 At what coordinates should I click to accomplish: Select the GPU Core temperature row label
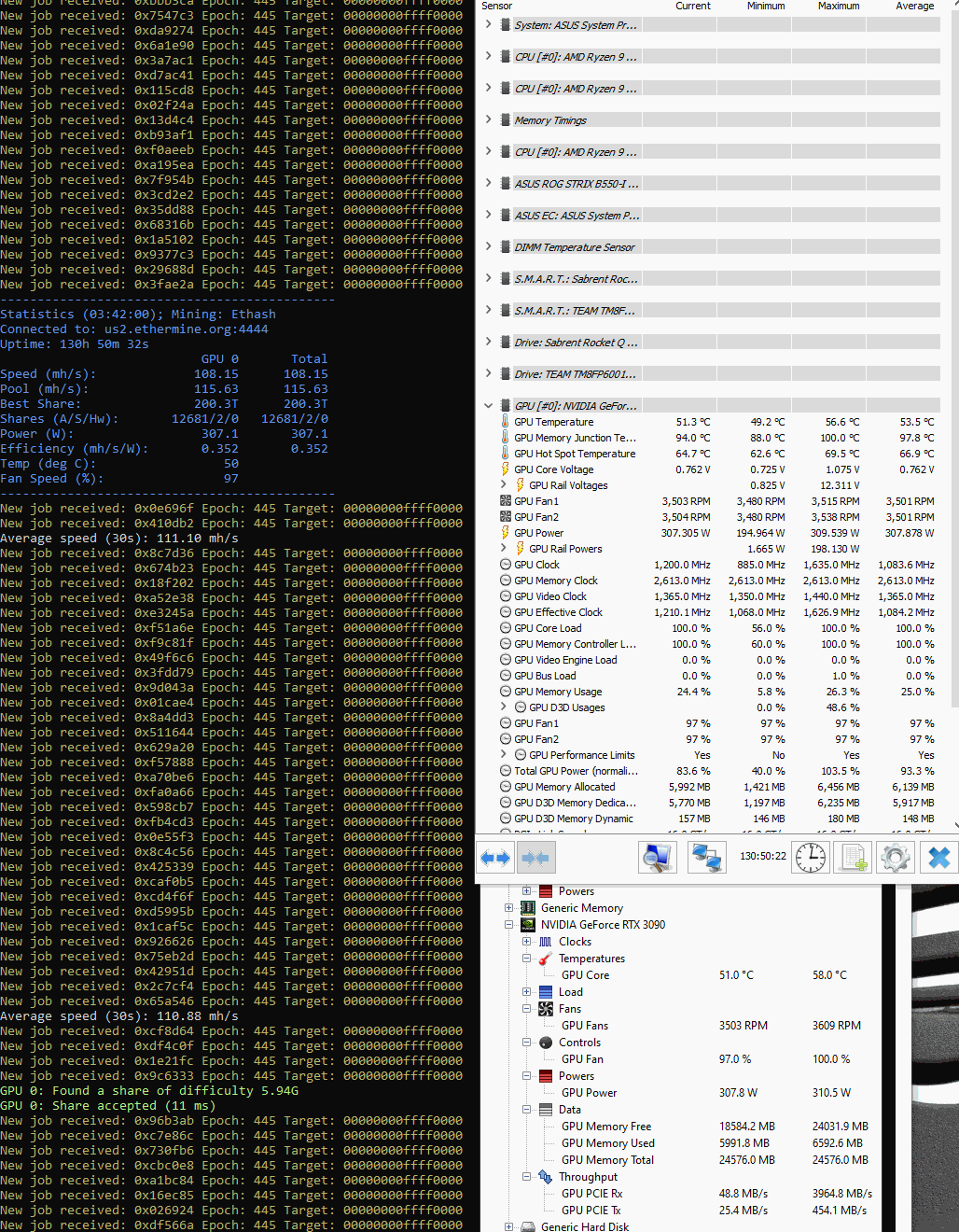585,975
